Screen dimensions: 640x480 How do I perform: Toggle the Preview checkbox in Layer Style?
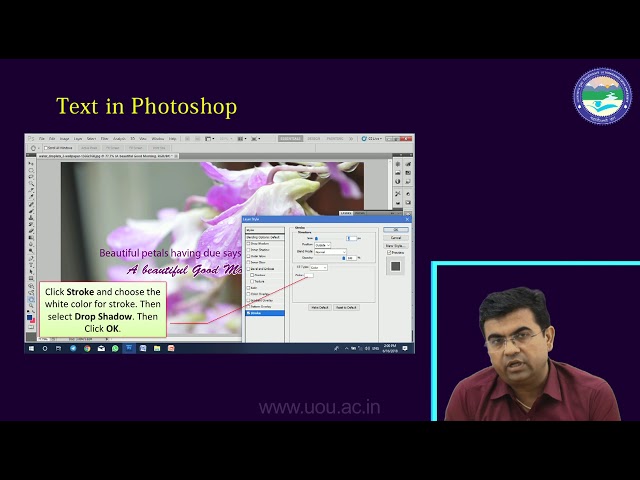click(x=389, y=253)
